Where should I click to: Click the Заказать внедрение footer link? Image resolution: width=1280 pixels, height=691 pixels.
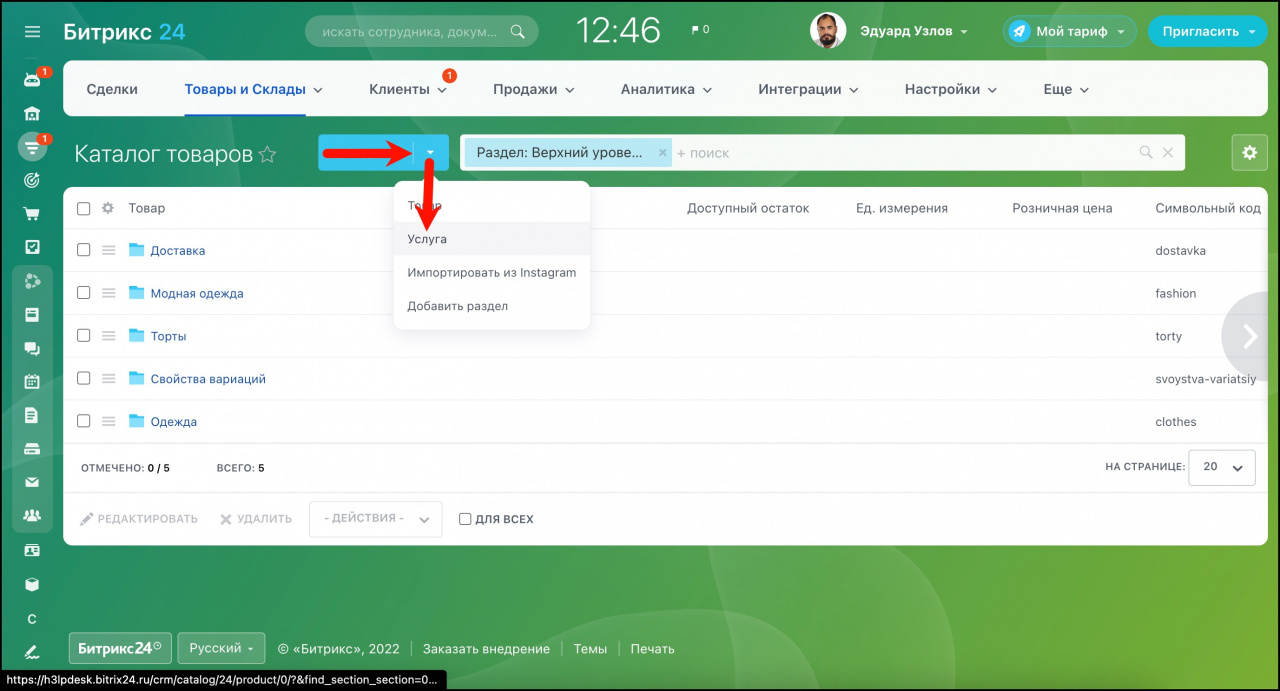pyautogui.click(x=486, y=649)
